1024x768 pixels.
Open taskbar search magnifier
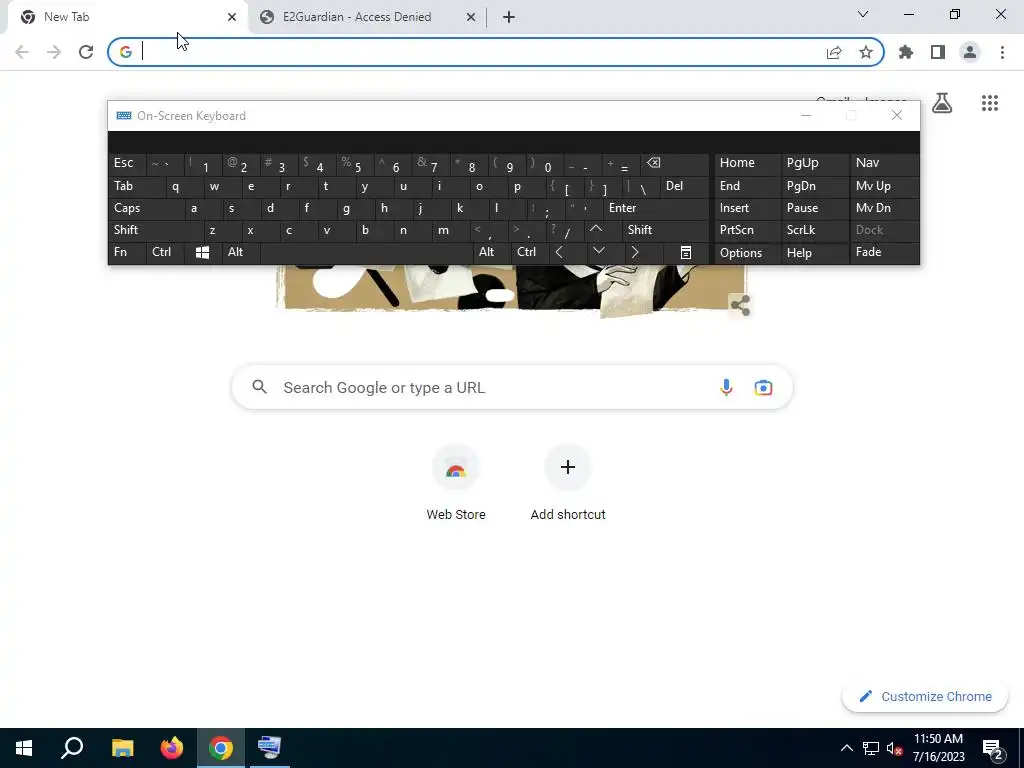(72, 748)
